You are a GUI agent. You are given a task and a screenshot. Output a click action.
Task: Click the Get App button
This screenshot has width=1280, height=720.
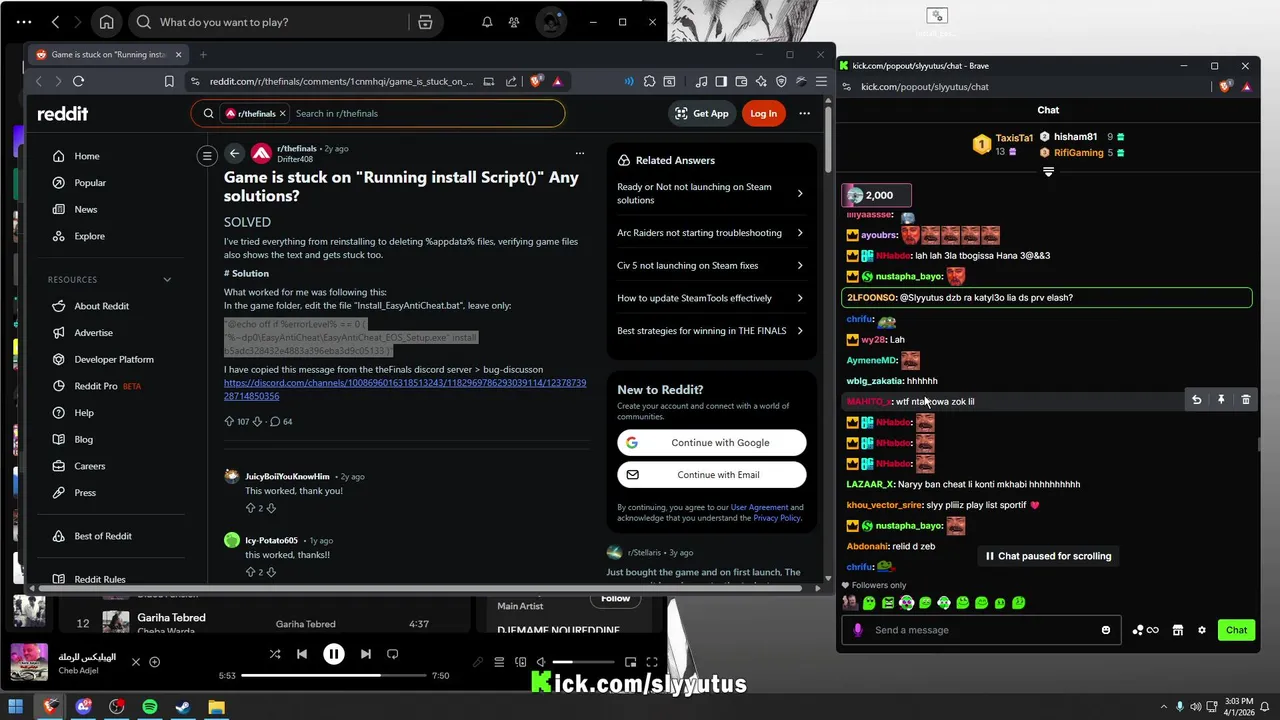click(x=701, y=113)
